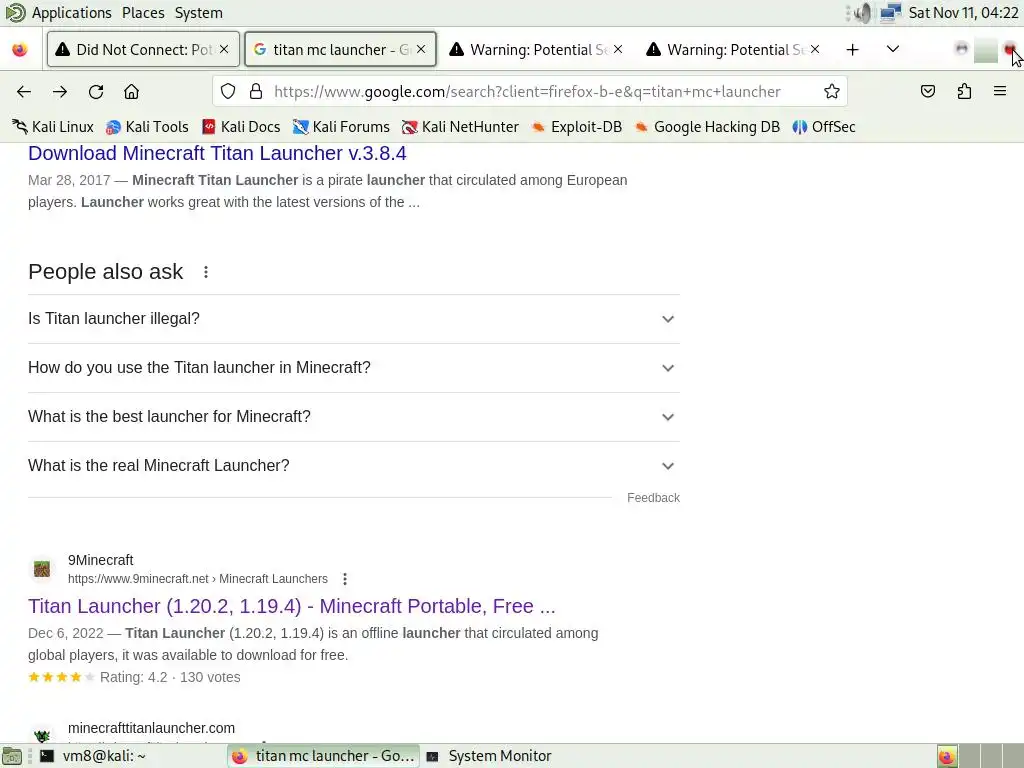Viewport: 1024px width, 768px height.
Task: Open tracking protection shield info
Action: 228,91
